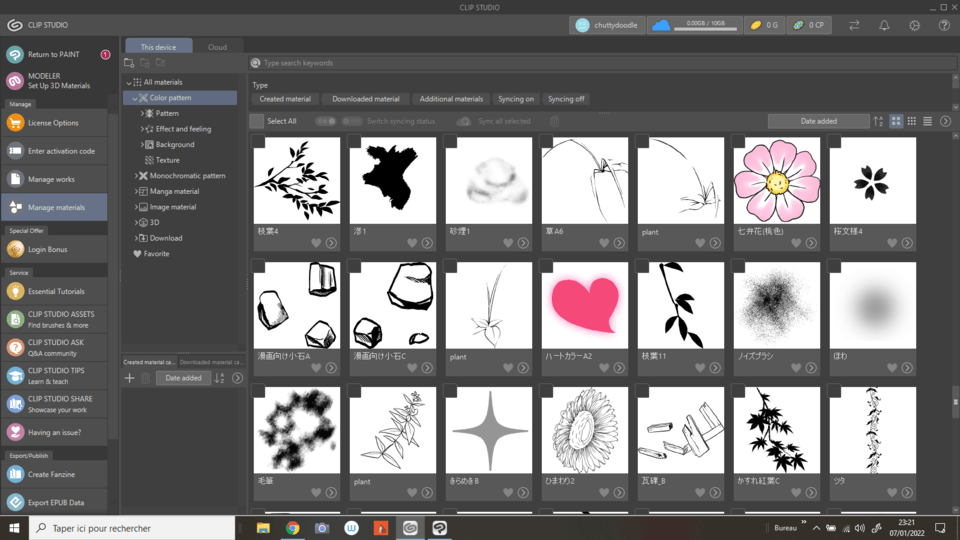Favorite the 枝葉4 material heart icon
This screenshot has height=540, width=960.
[x=316, y=243]
